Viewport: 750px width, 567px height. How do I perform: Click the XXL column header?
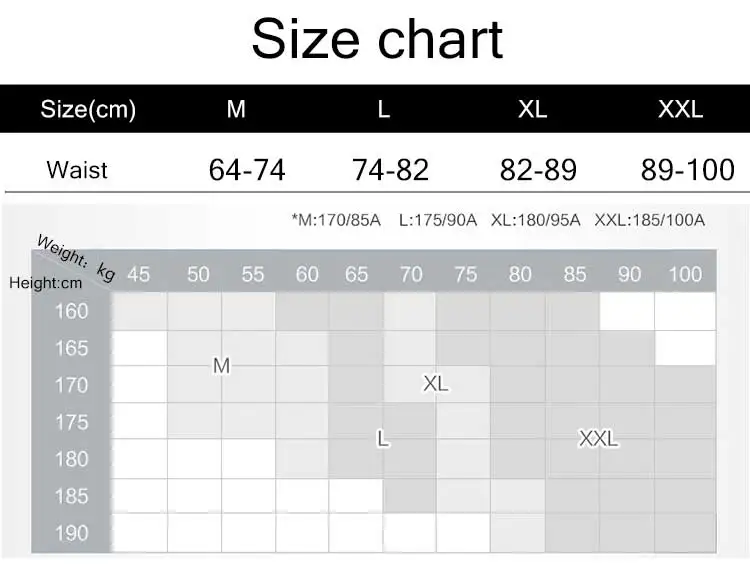pos(680,109)
